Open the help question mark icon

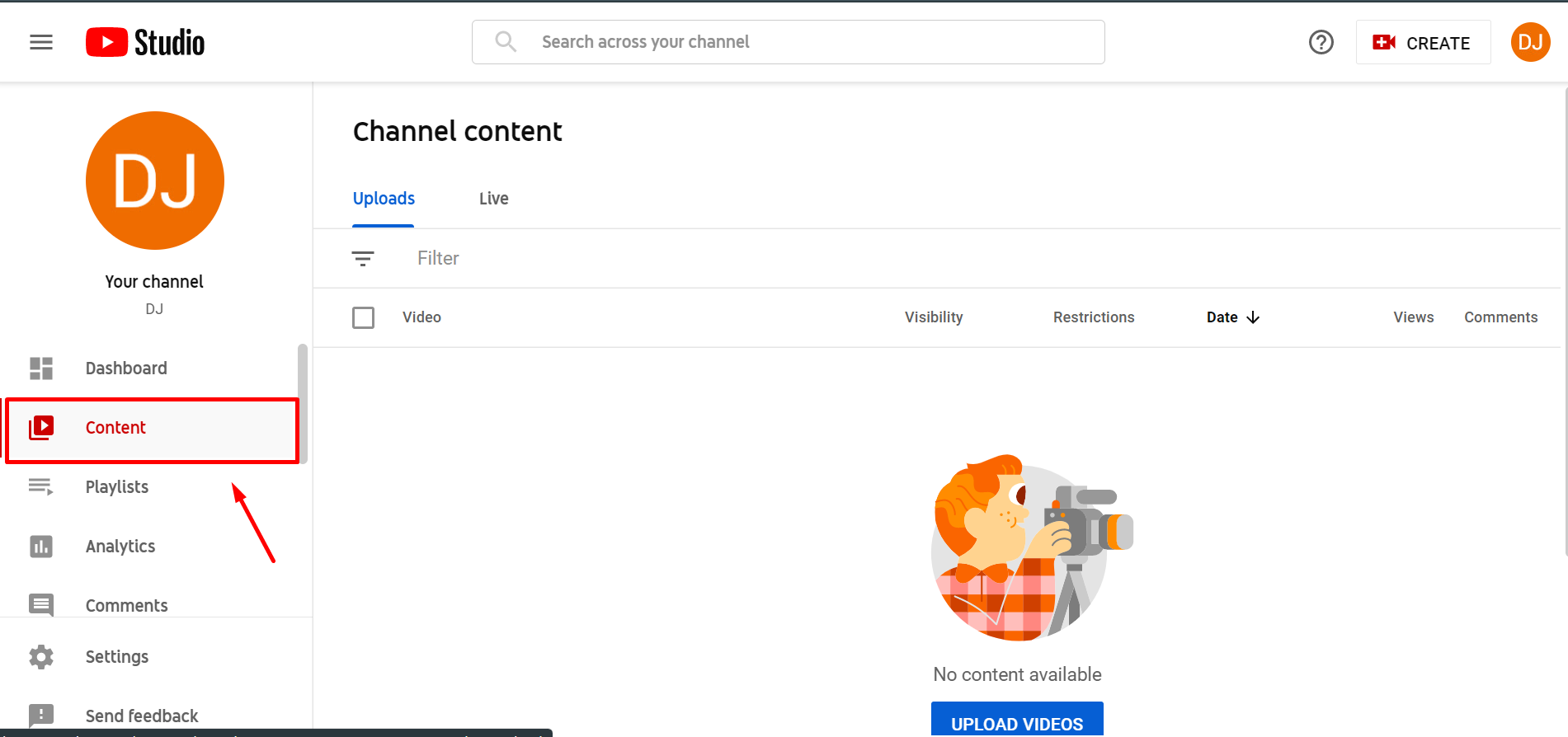pos(1321,42)
